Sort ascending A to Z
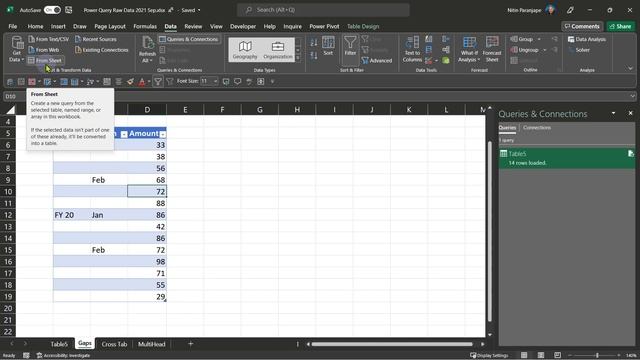This screenshot has width=640, height=360. point(313,42)
